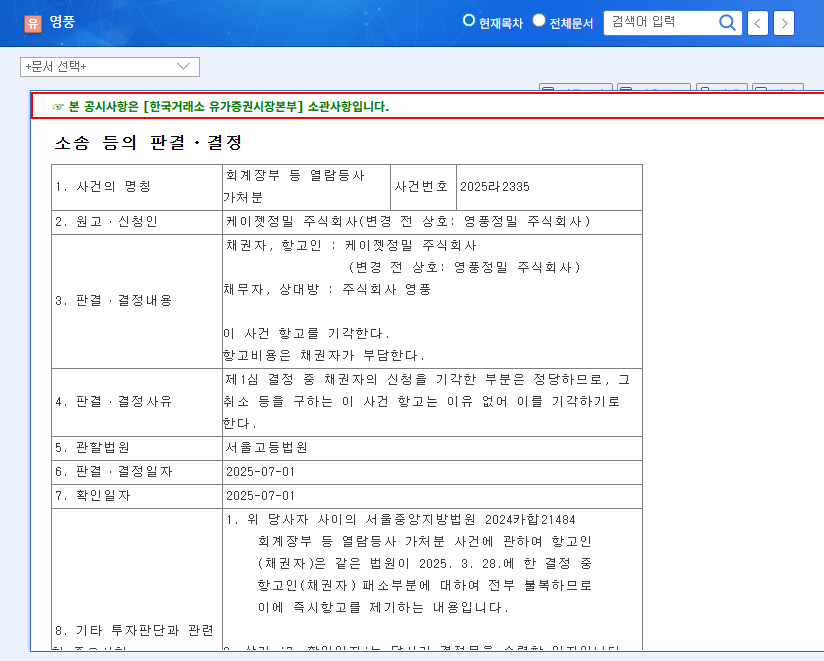
Task: Click the 2025-07-01 date in the 판결ㆍ결정일자 row
Action: pyautogui.click(x=261, y=472)
